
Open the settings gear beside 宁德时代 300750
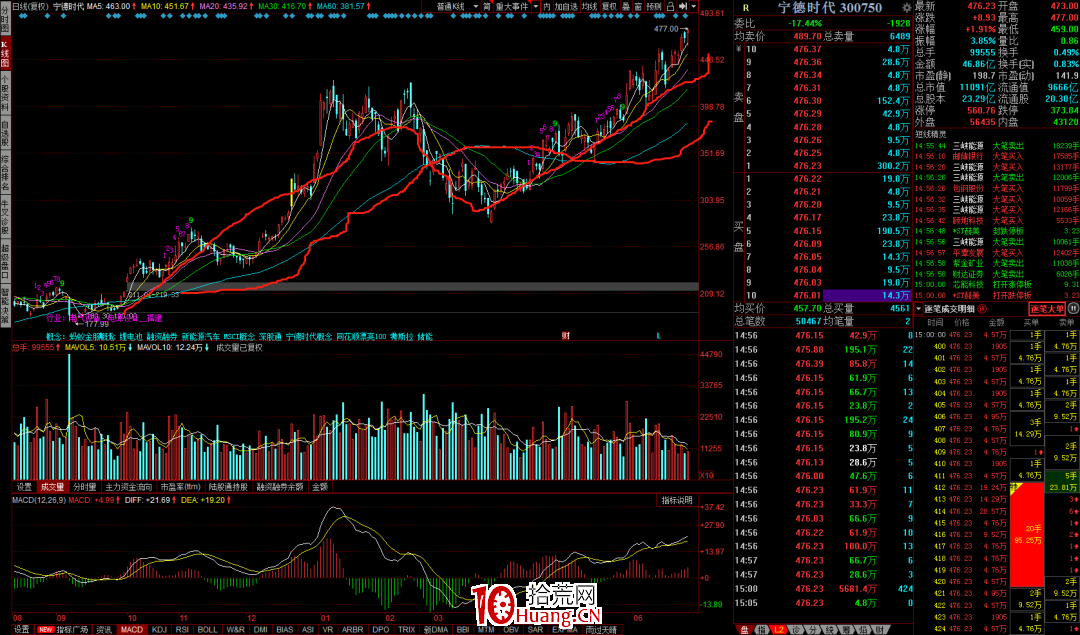(906, 8)
